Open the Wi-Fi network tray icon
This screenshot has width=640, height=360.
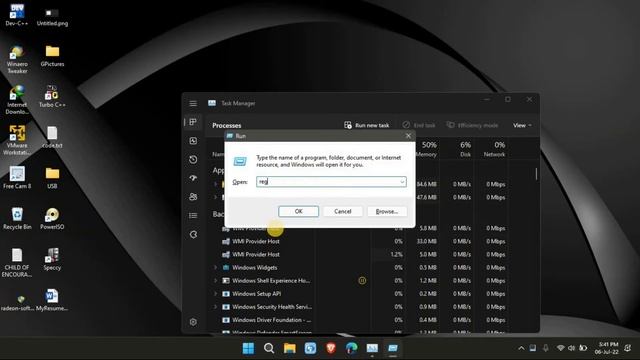pos(560,348)
